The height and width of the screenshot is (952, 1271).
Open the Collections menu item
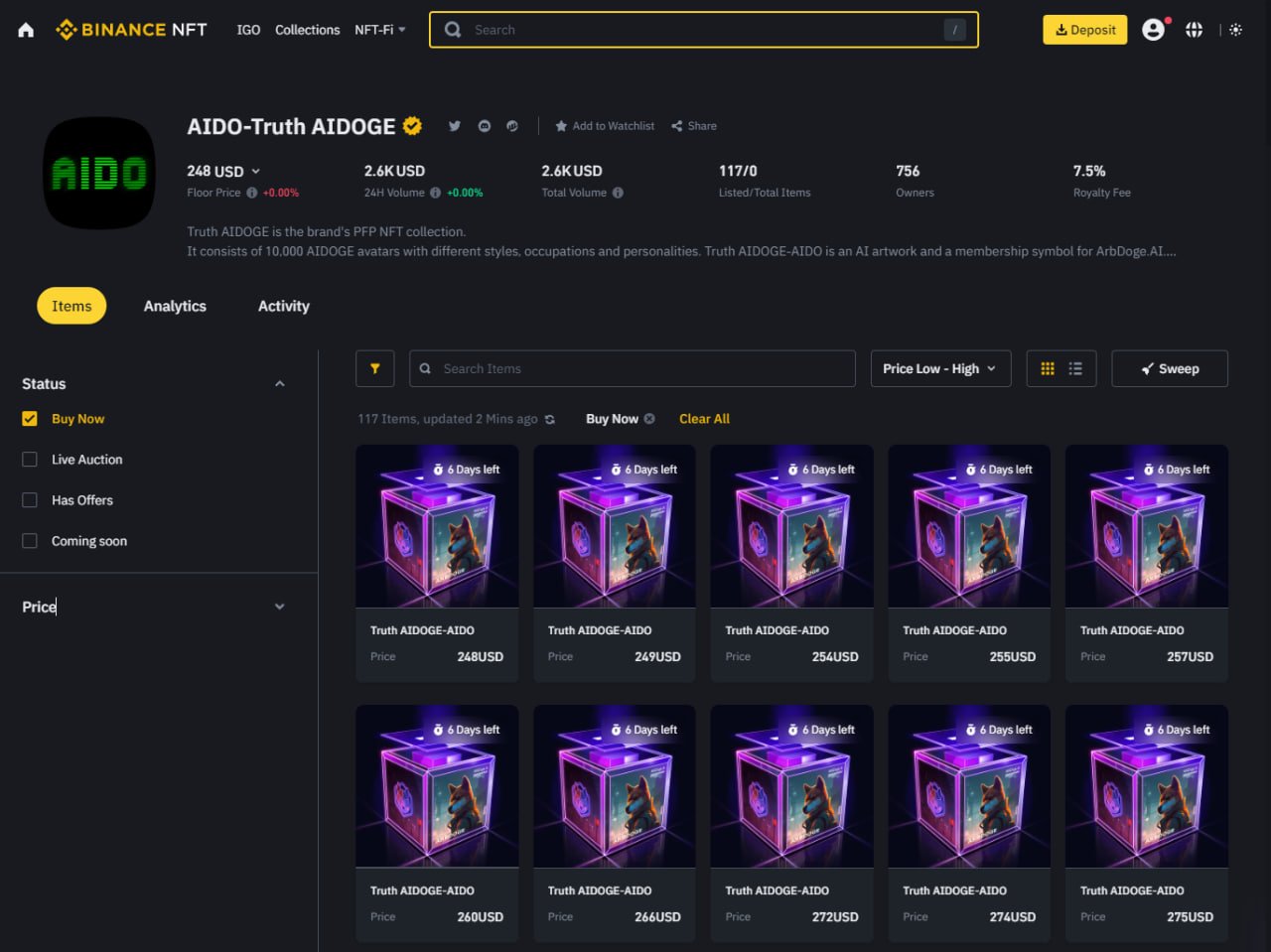click(x=307, y=30)
